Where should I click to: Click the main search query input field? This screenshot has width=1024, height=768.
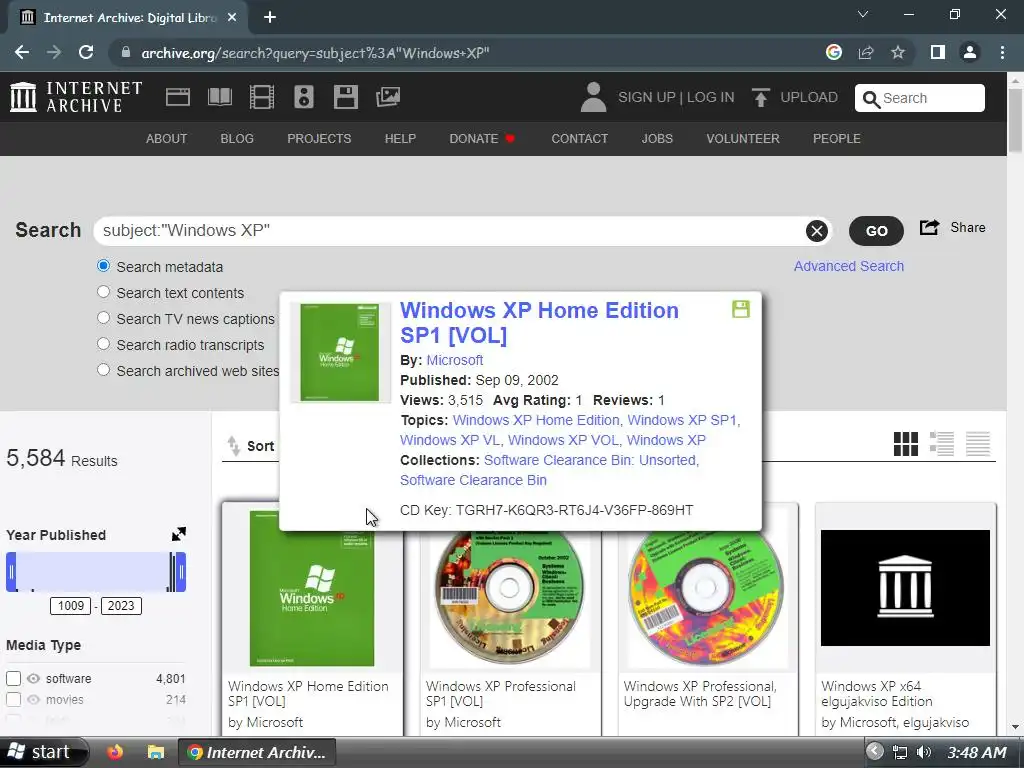(x=451, y=231)
